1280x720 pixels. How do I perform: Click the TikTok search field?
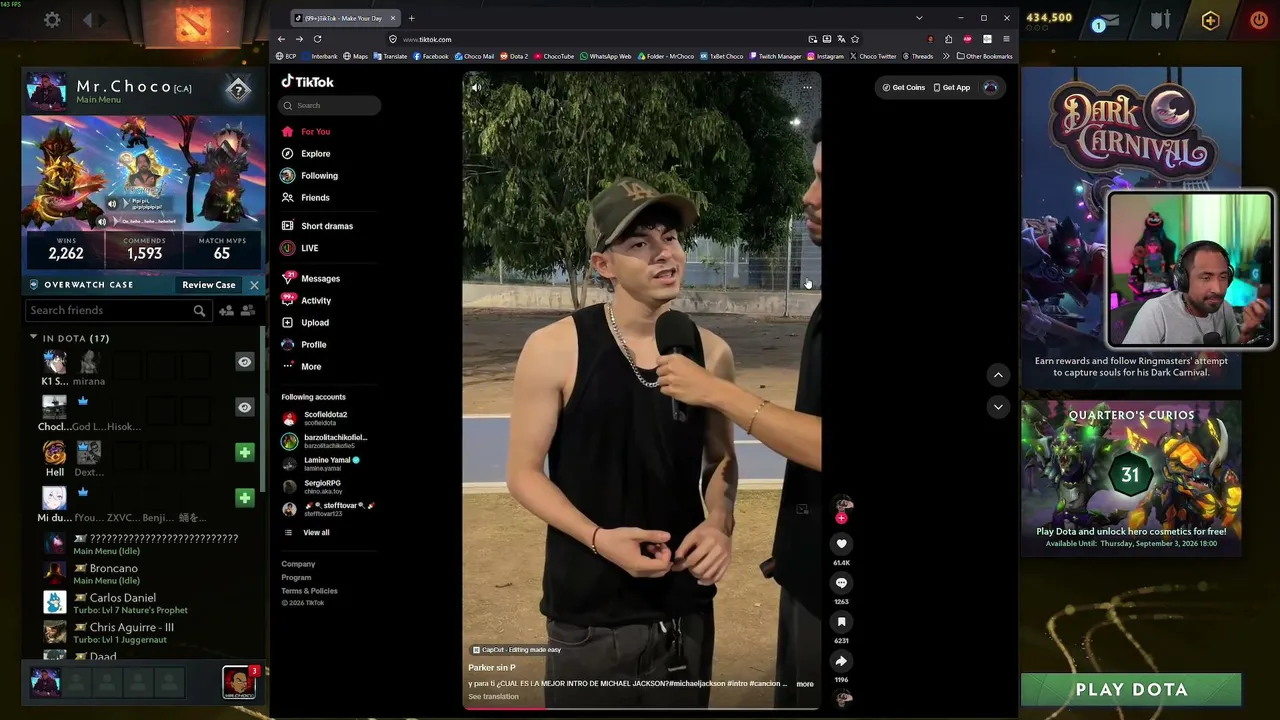pos(330,105)
